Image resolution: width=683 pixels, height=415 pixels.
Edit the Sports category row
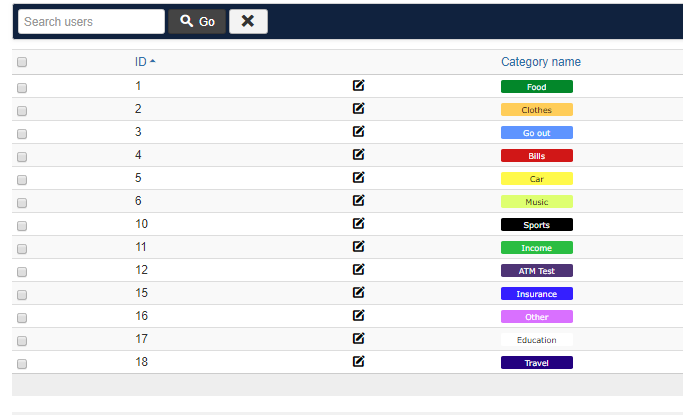(x=359, y=224)
